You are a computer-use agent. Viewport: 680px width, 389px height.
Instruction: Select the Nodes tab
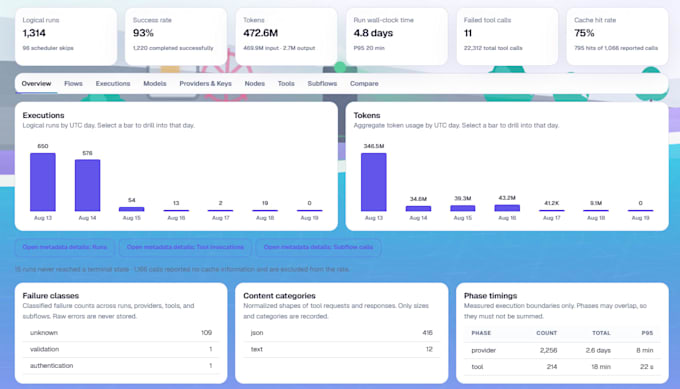tap(255, 83)
